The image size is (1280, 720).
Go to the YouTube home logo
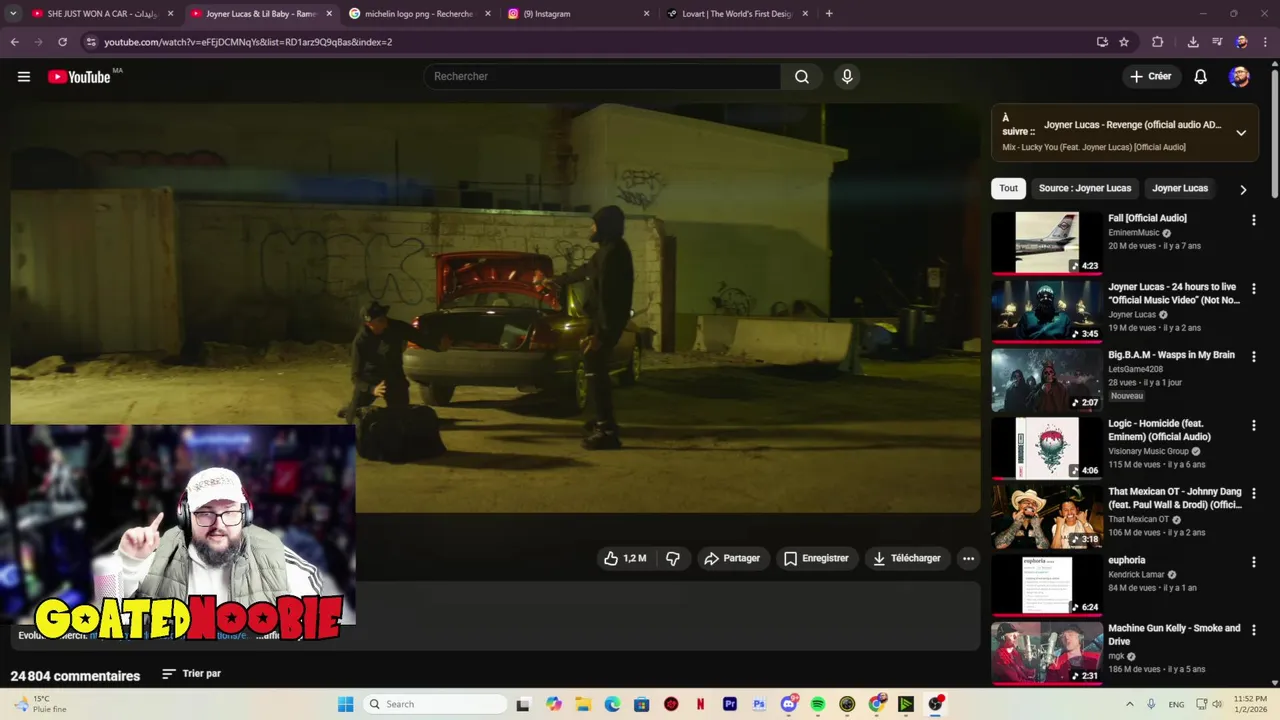(79, 77)
